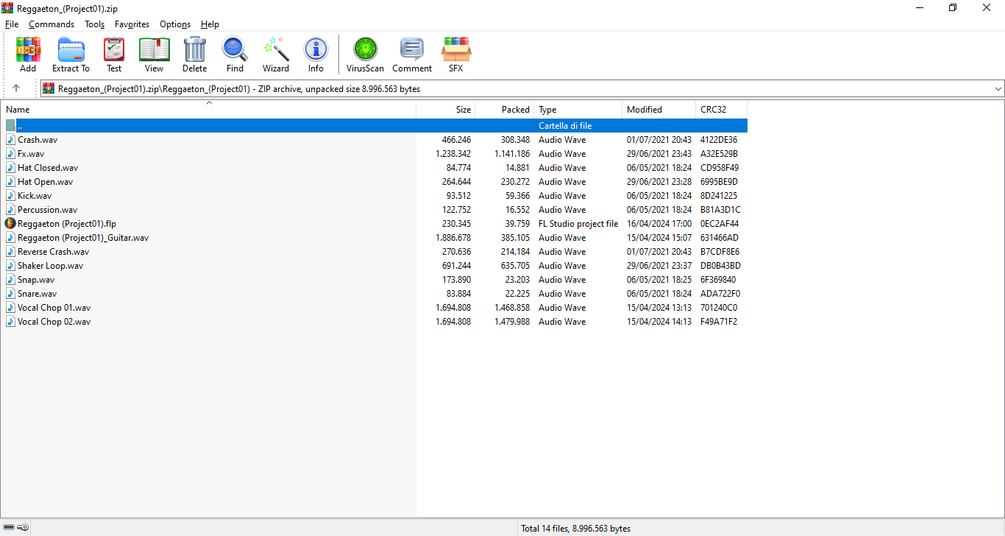Click the WinRAR icon in title bar
Screen dimensions: 1005x536
[8, 8]
